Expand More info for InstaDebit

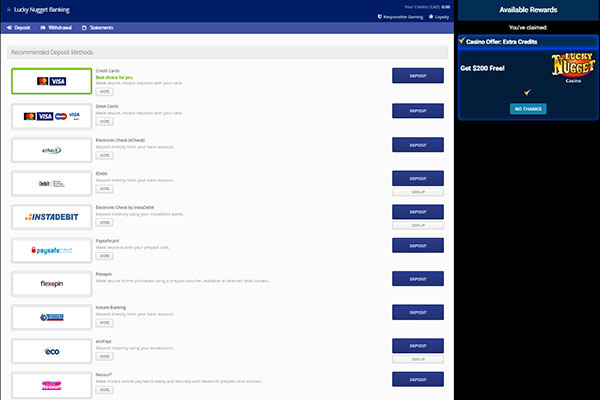pos(104,222)
